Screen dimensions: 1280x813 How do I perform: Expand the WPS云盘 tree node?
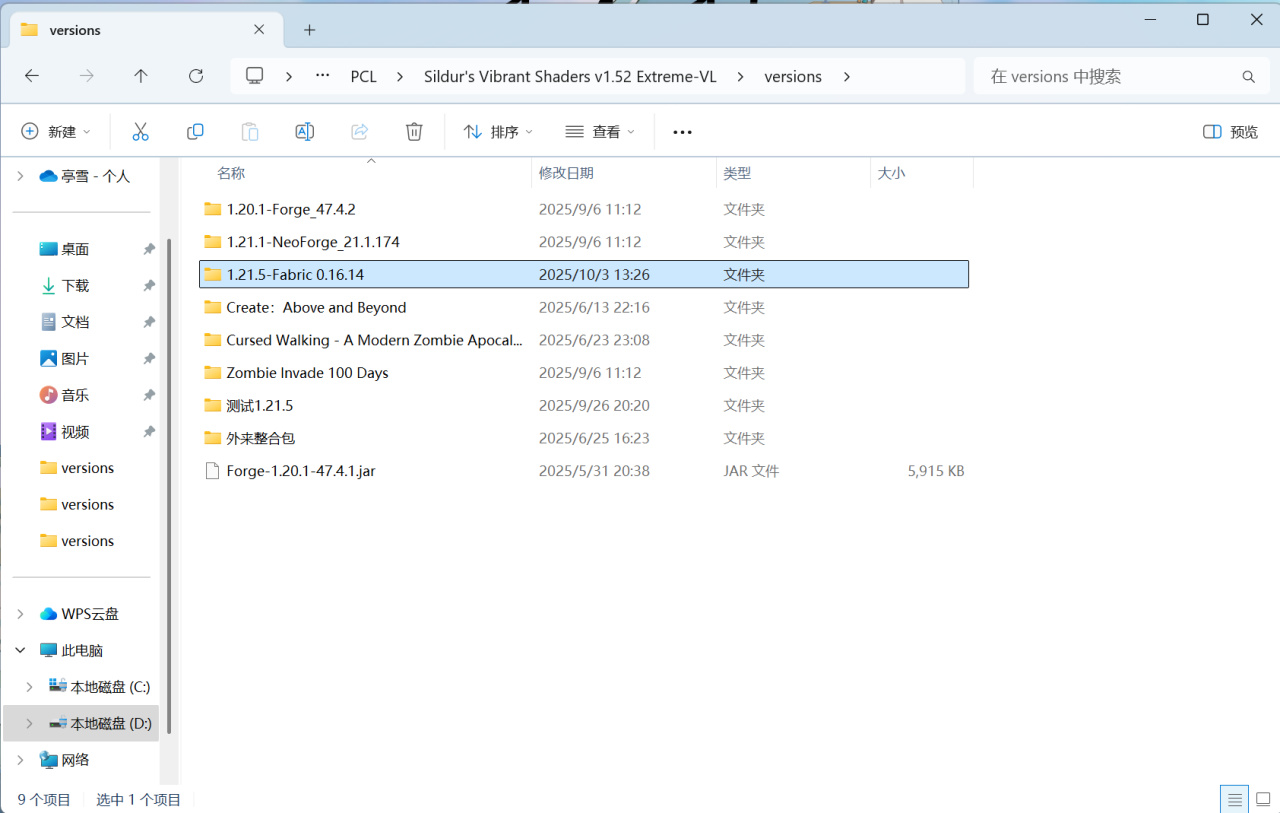20,614
